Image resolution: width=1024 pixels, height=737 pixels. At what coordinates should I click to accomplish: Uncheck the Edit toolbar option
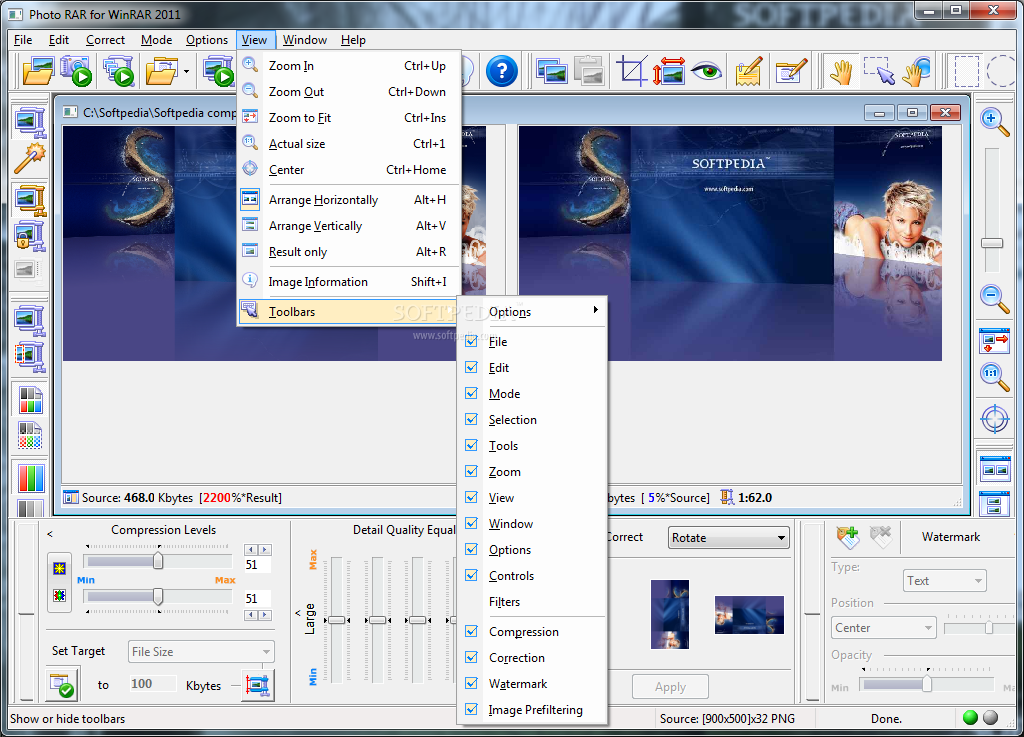tap(472, 367)
